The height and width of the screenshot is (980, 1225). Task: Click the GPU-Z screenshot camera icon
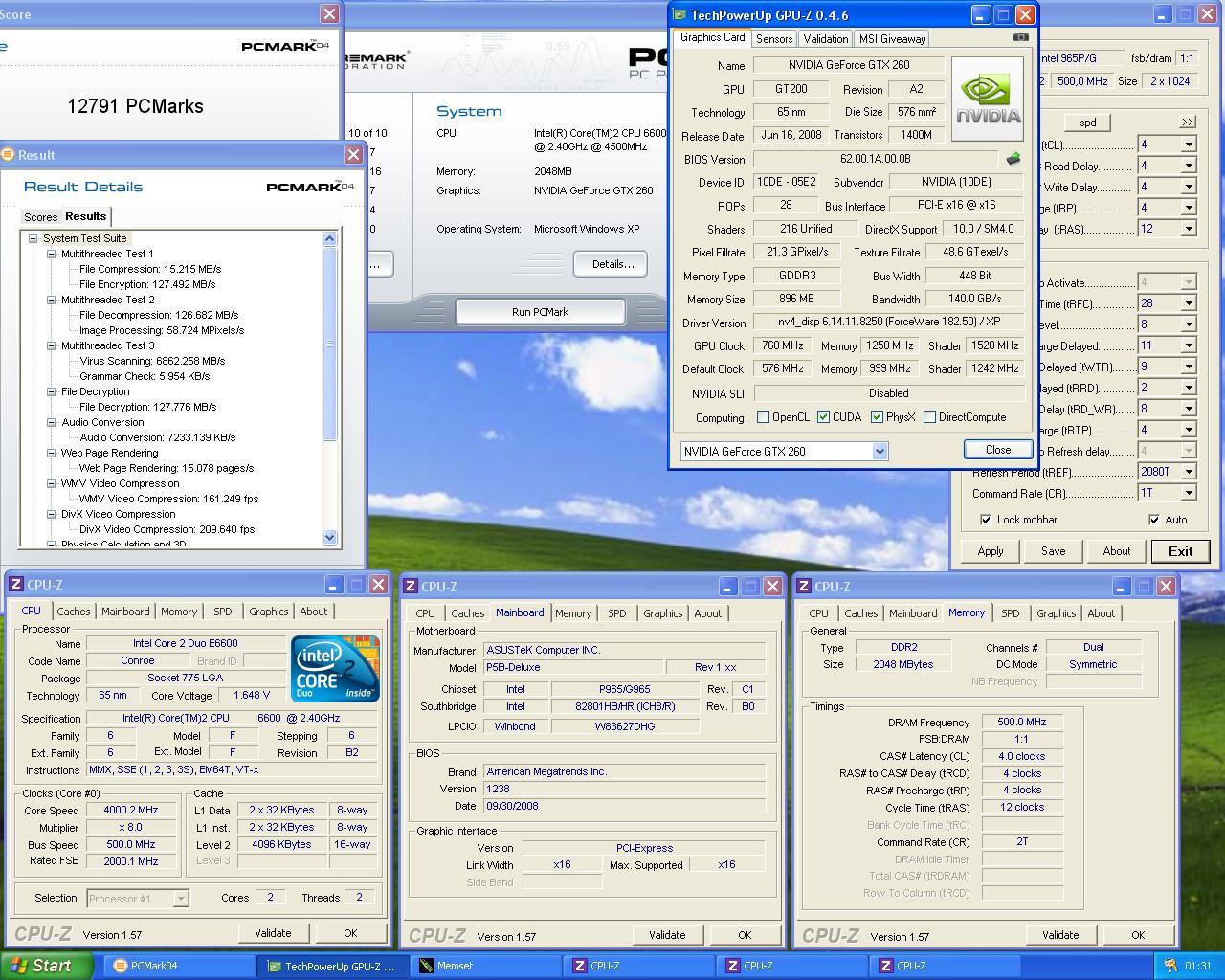point(1021,37)
